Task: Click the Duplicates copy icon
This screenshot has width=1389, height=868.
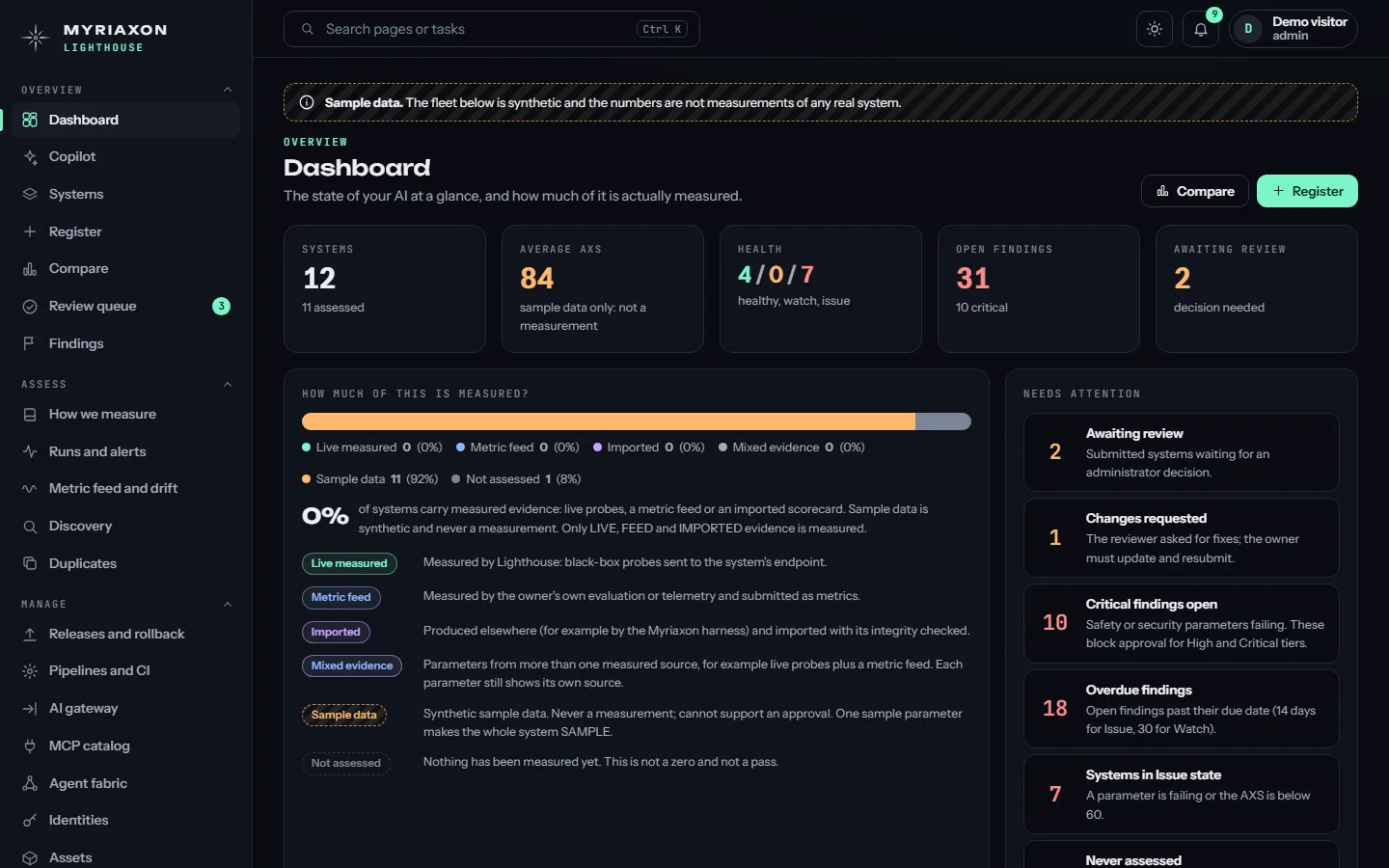Action: [x=30, y=564]
